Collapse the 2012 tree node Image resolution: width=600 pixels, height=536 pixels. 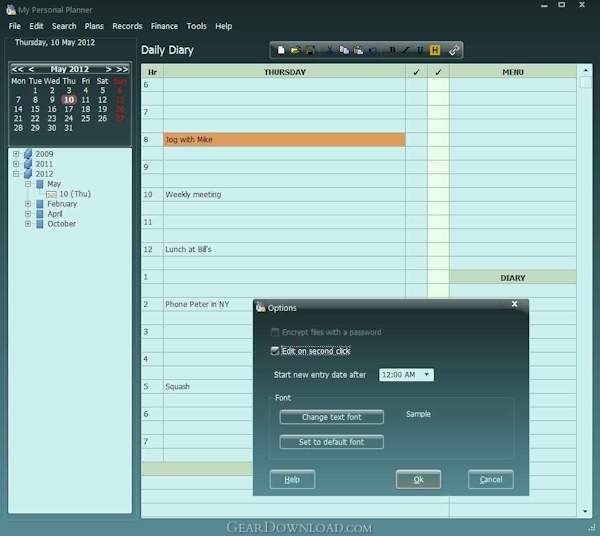15,174
